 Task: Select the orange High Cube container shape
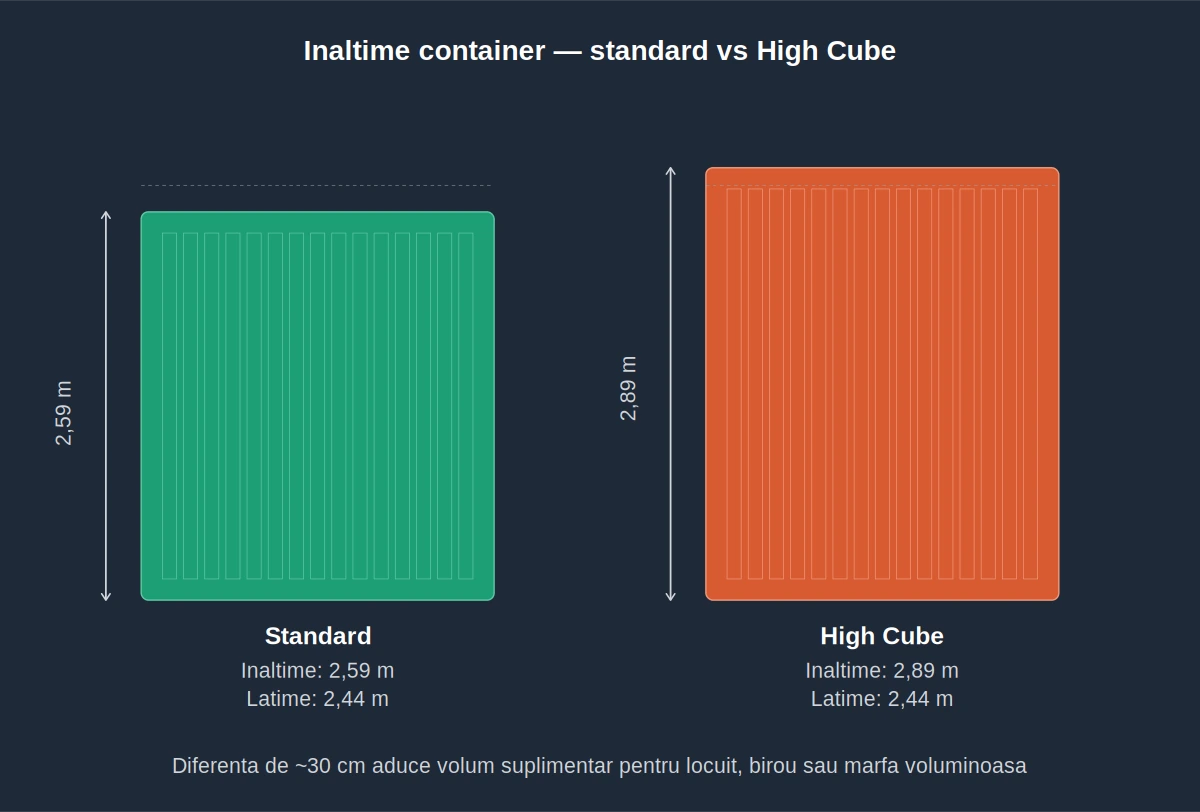coord(882,384)
